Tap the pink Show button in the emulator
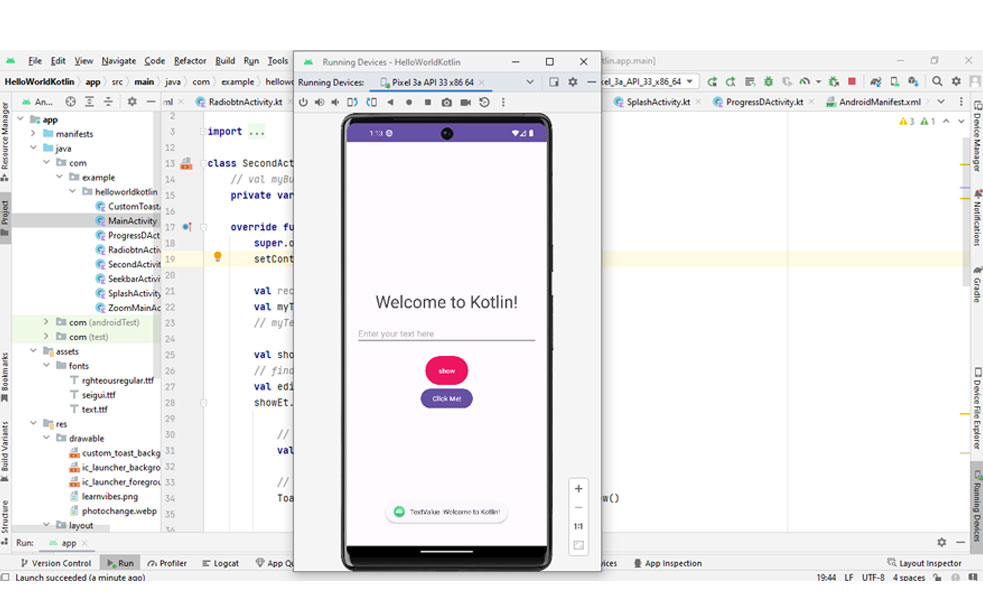This screenshot has width=983, height=614. [446, 371]
